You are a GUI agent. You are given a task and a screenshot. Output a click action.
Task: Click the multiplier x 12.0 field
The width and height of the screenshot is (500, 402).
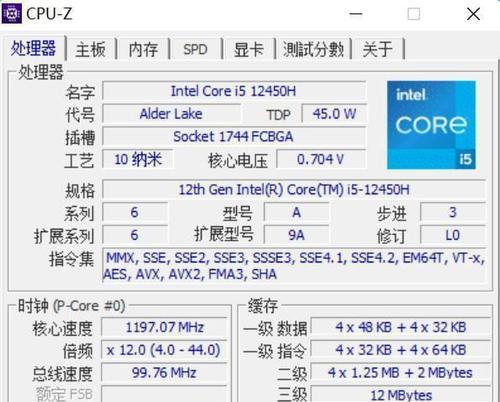tap(164, 350)
